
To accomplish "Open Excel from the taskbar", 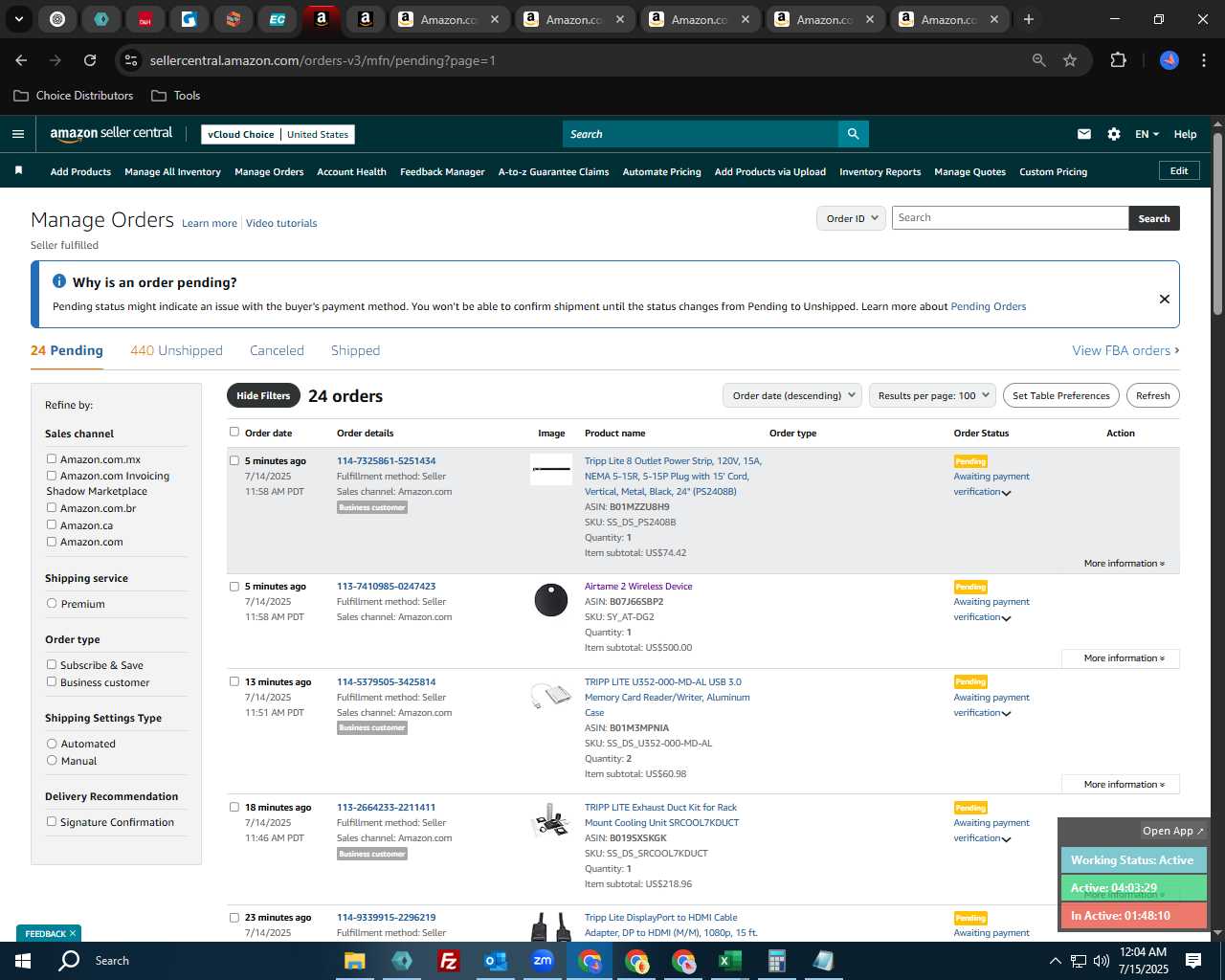I will (x=729, y=961).
